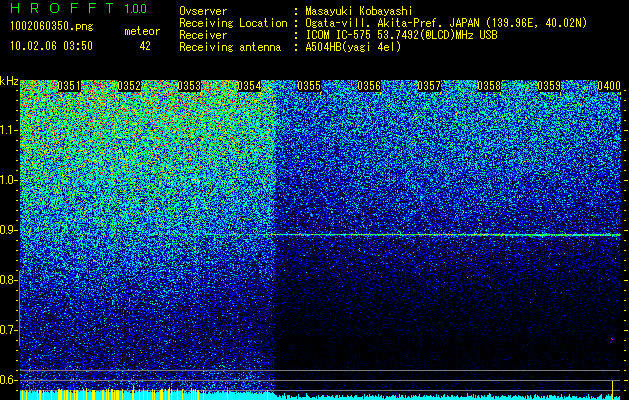Click the 0.8 kHz frequency axis label
Image resolution: width=629 pixels, height=400 pixels.
[x=9, y=280]
